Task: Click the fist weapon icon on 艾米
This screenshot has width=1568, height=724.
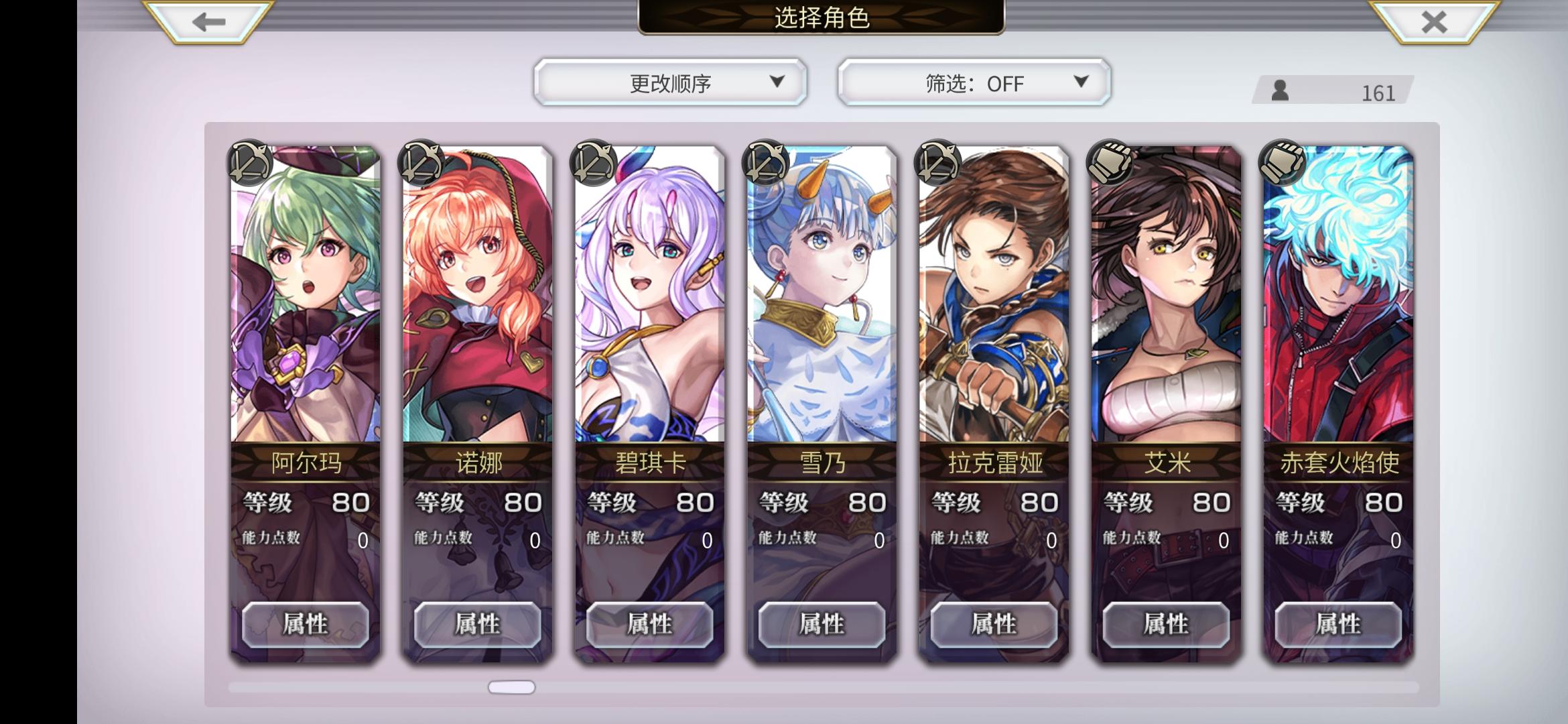Action: (1110, 163)
